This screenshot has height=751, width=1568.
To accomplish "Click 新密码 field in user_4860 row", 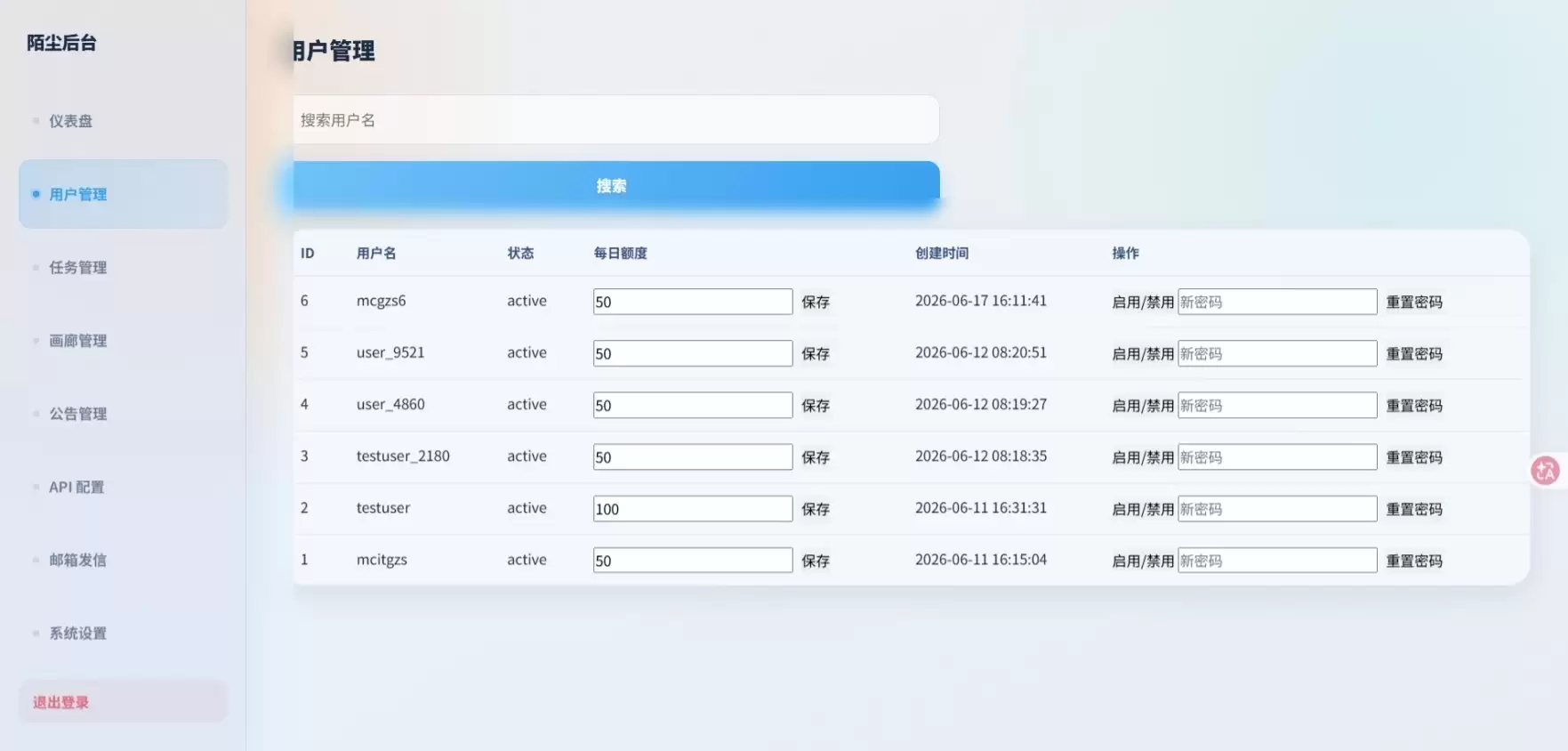I will coord(1277,405).
